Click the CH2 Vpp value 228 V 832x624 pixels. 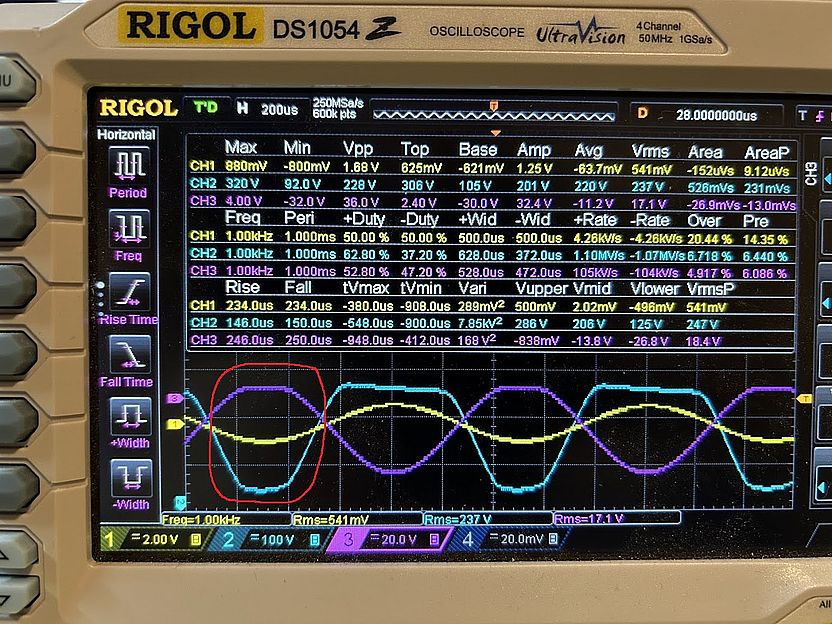[x=359, y=185]
